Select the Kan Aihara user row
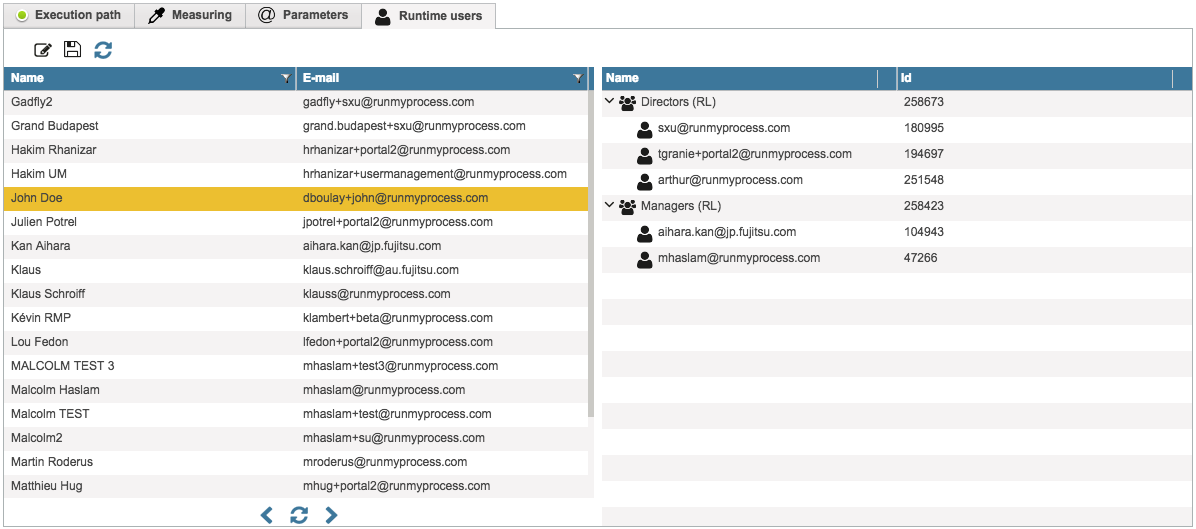Image resolution: width=1196 pixels, height=529 pixels. point(296,246)
